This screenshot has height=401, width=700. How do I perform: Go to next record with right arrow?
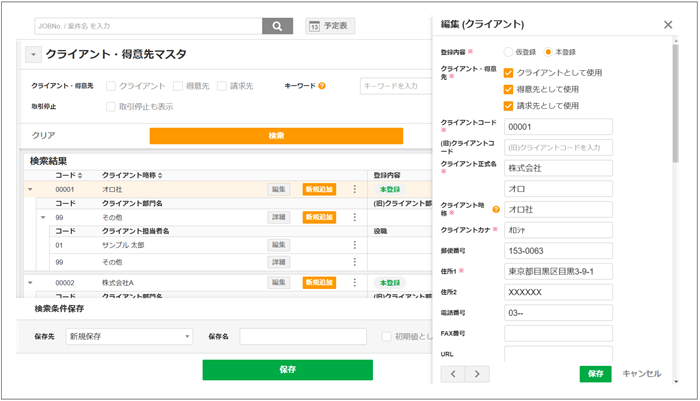[478, 374]
